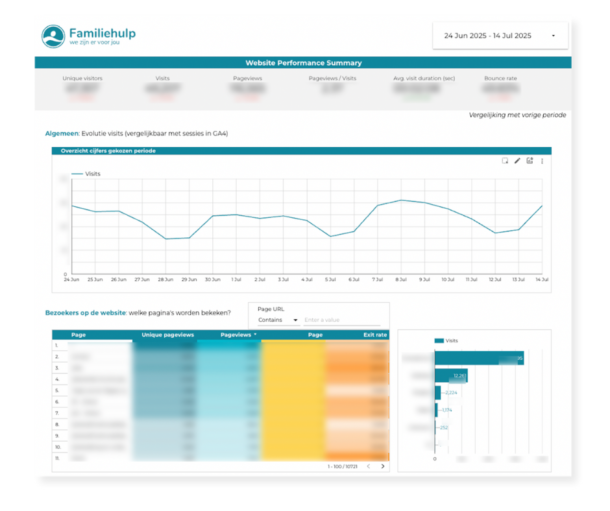Click the largest bar in bar chart
This screenshot has height=511, width=610.
coord(479,358)
